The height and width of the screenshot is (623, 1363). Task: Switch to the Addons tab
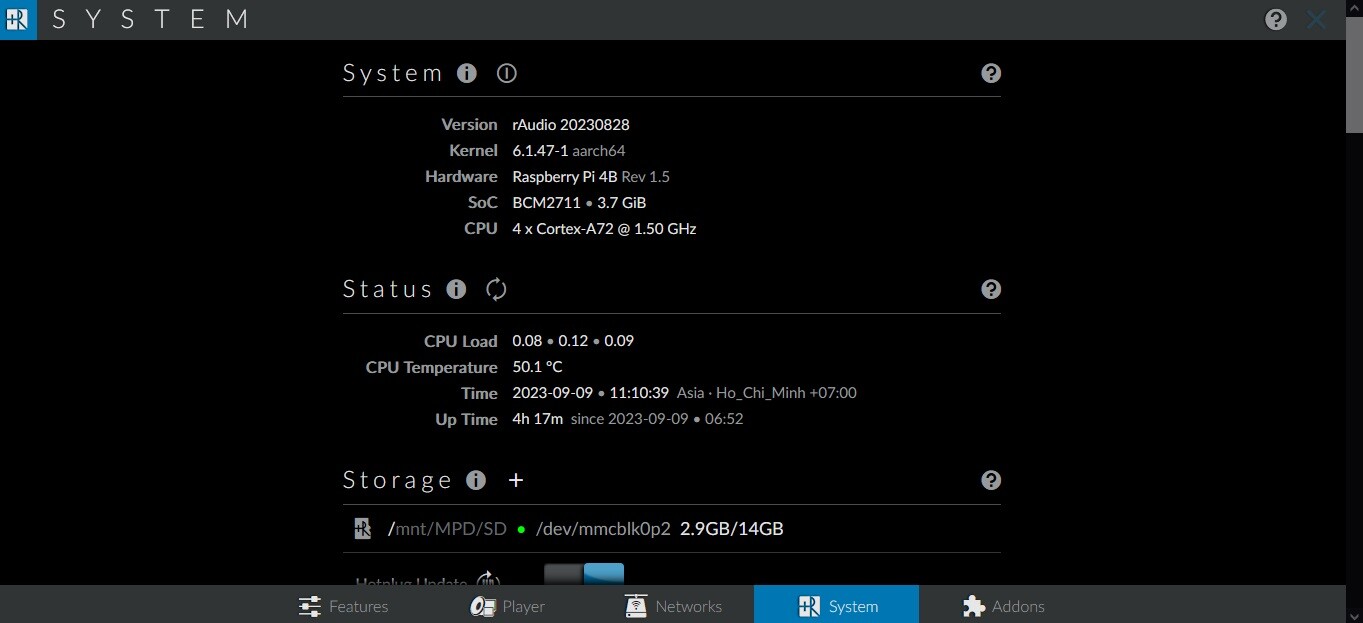(1002, 605)
